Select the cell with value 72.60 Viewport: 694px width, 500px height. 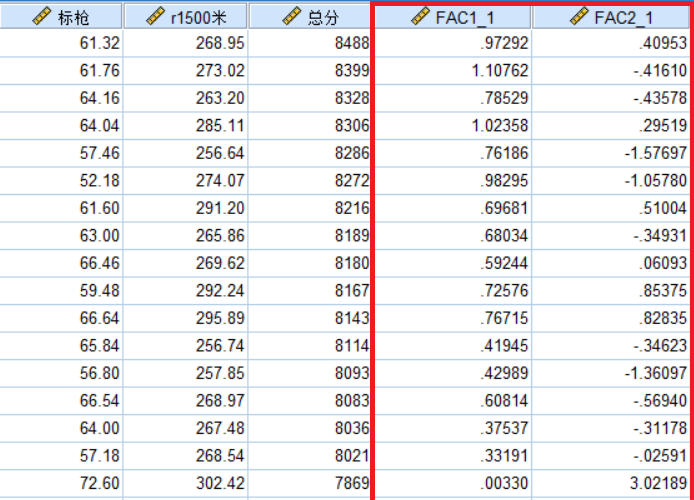pyautogui.click(x=61, y=483)
